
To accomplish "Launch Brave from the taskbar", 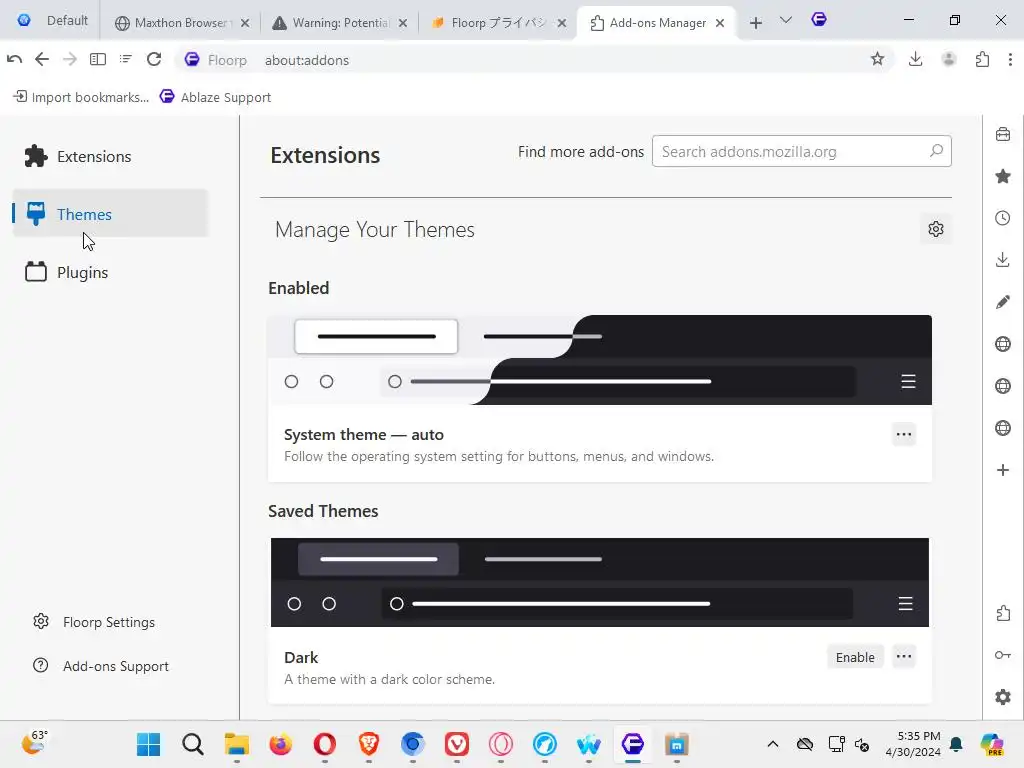I will (x=369, y=744).
